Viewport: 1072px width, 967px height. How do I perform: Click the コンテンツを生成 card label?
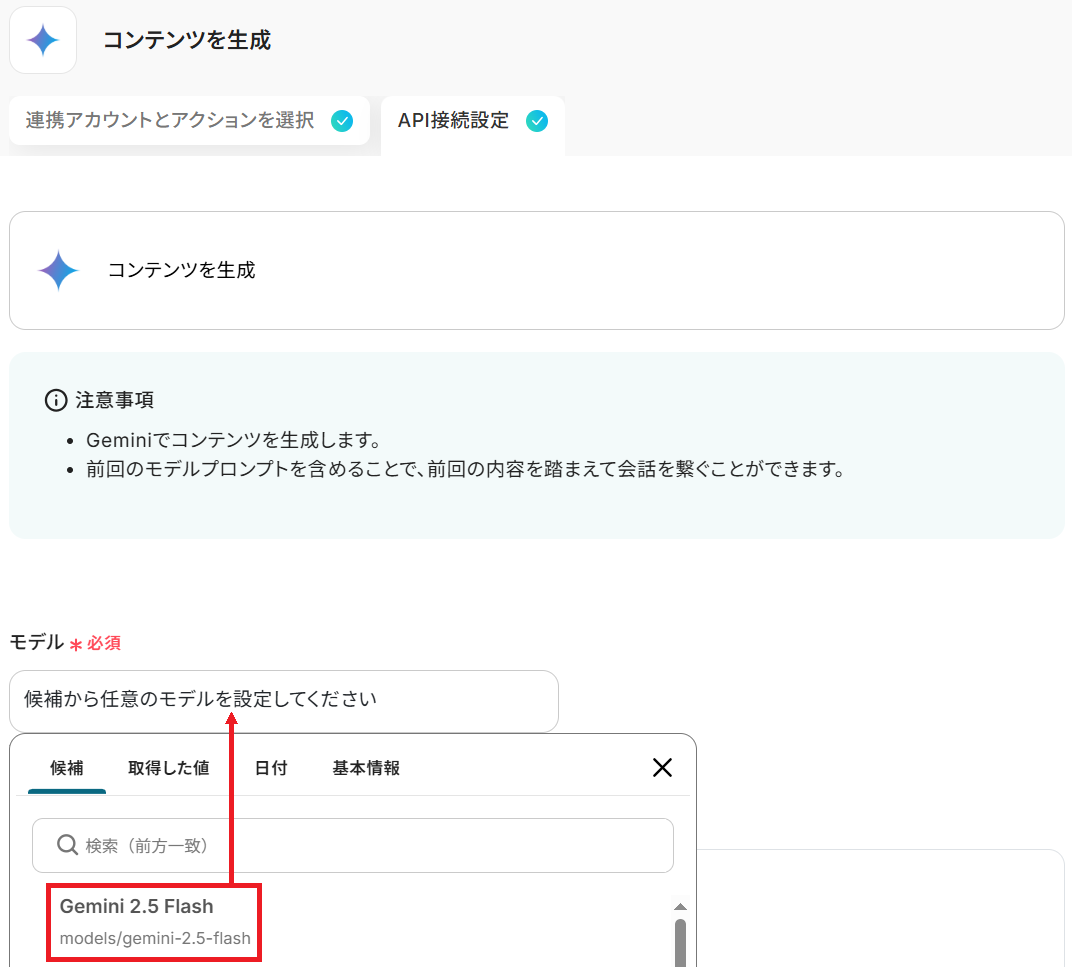181,270
